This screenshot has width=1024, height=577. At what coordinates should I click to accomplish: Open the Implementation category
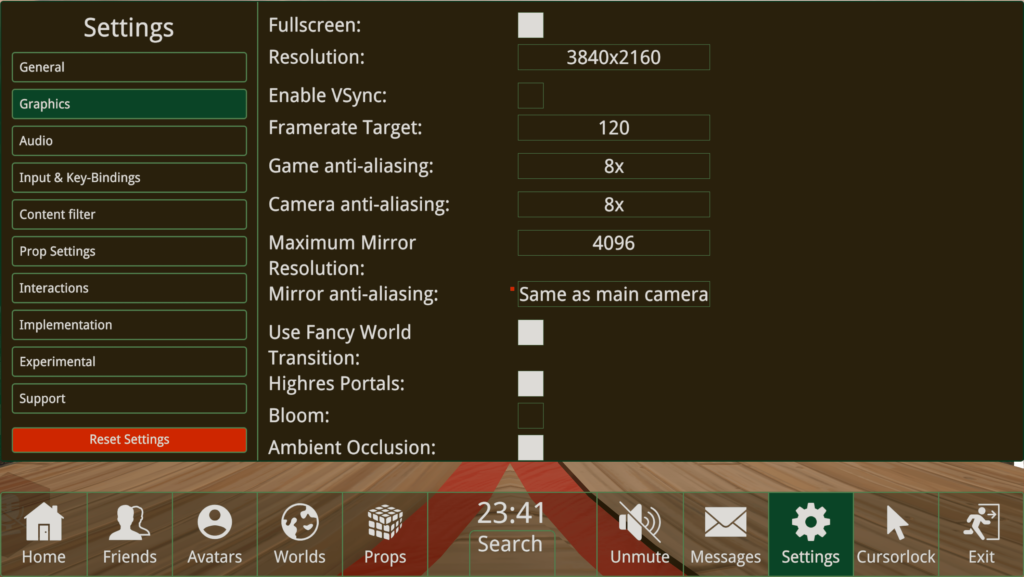(129, 325)
